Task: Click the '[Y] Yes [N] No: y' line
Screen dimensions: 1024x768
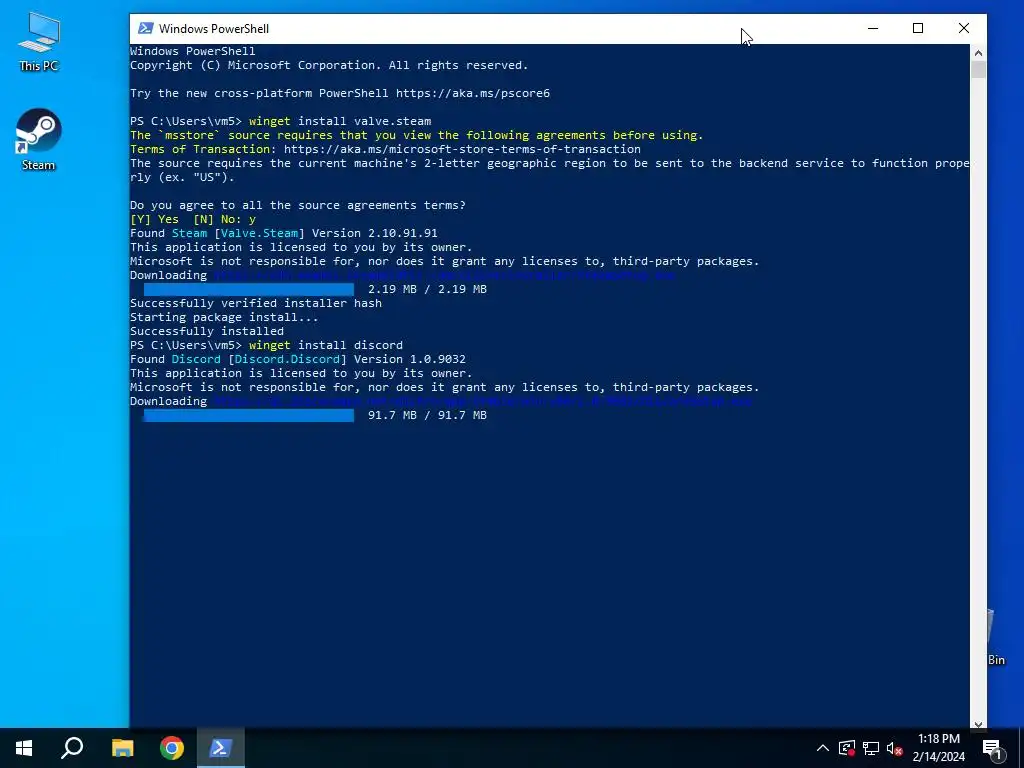Action: point(193,219)
